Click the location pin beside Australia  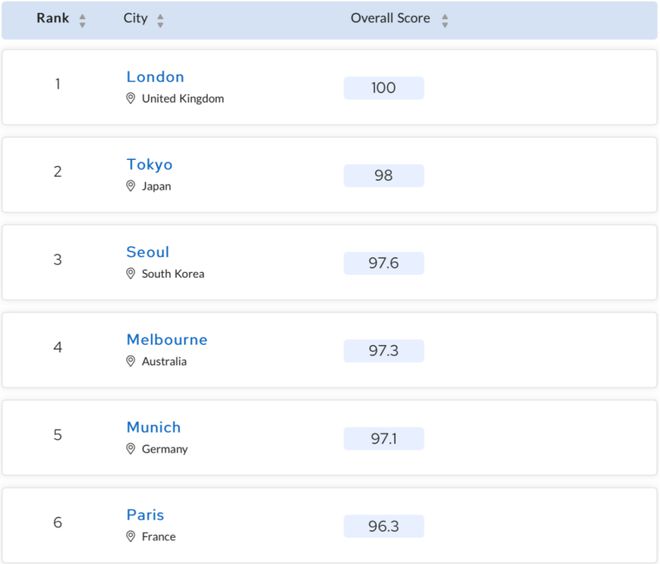pos(131,361)
